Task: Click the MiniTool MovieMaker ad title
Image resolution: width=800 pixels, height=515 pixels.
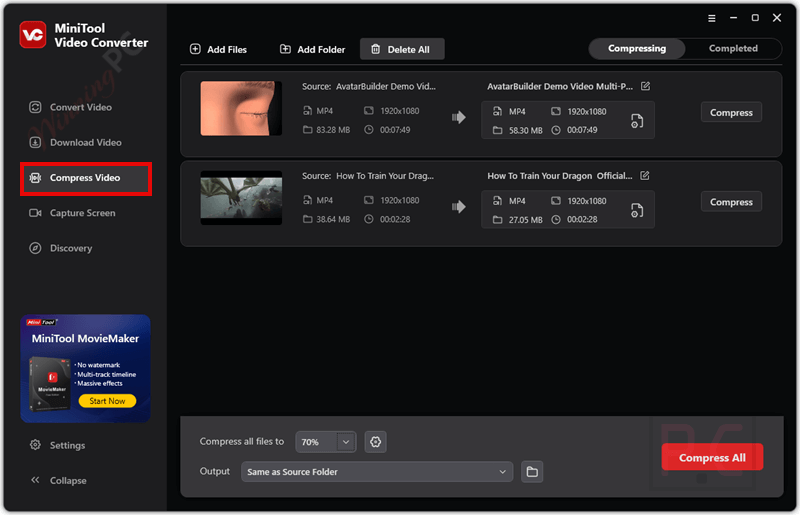Action: pyautogui.click(x=85, y=338)
